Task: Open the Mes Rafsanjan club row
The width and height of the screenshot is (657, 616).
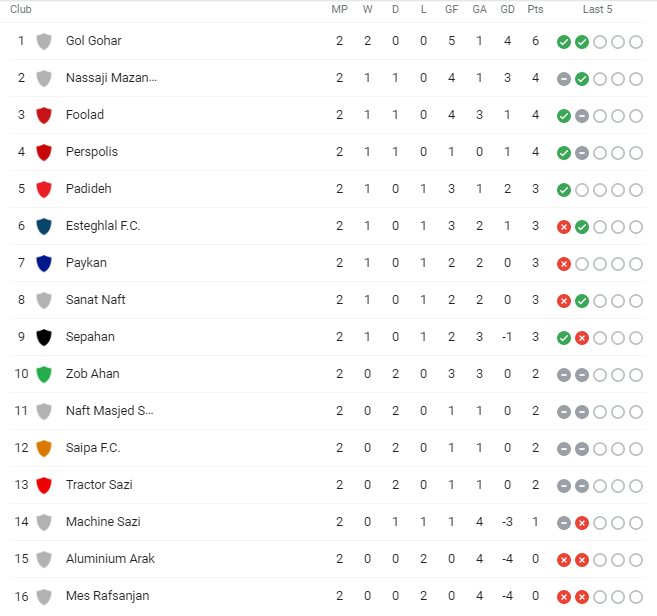Action: point(328,596)
